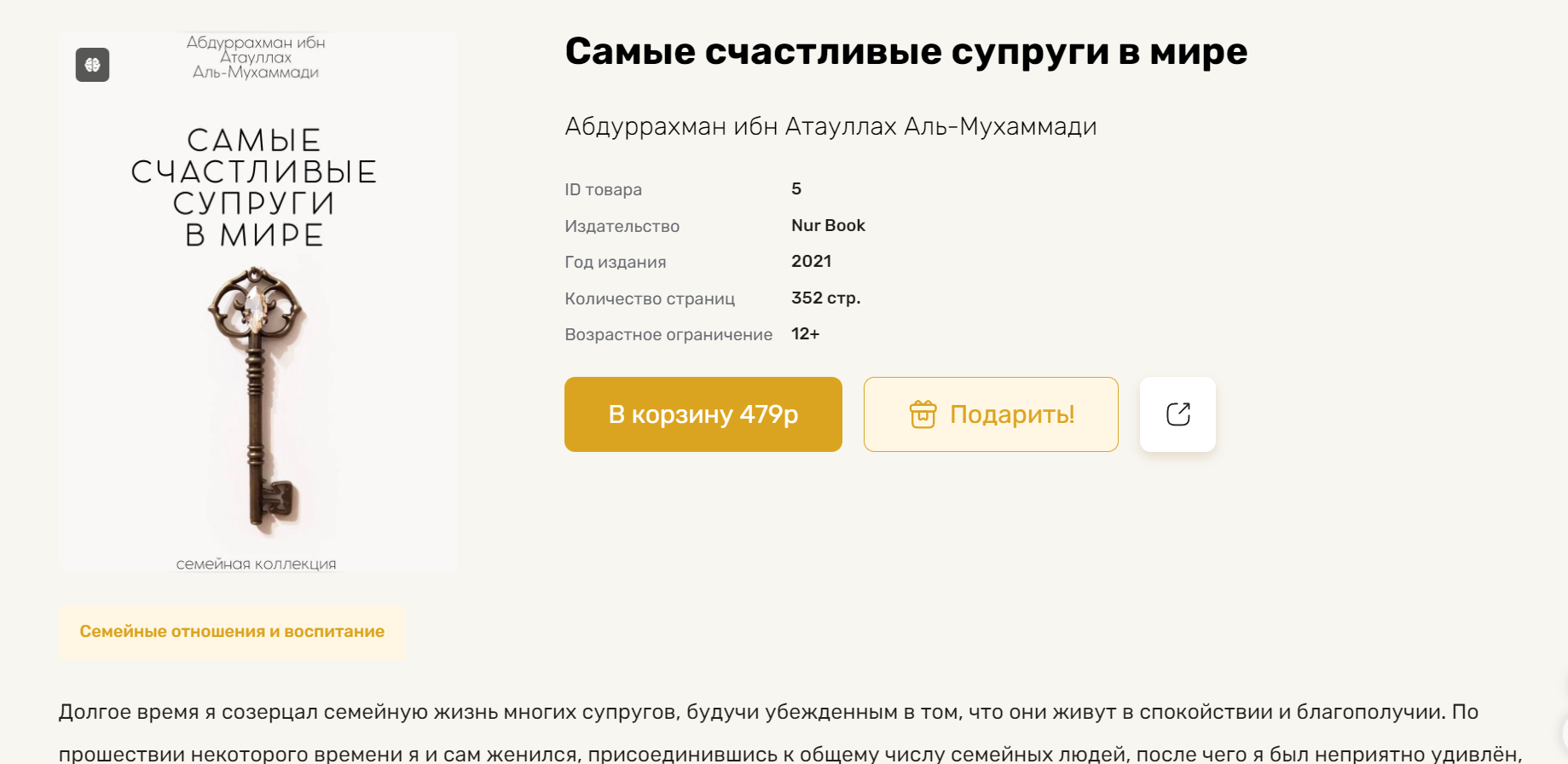The height and width of the screenshot is (764, 1568).
Task: Select category tag Семейные отношения и воспитание
Action: point(231,632)
